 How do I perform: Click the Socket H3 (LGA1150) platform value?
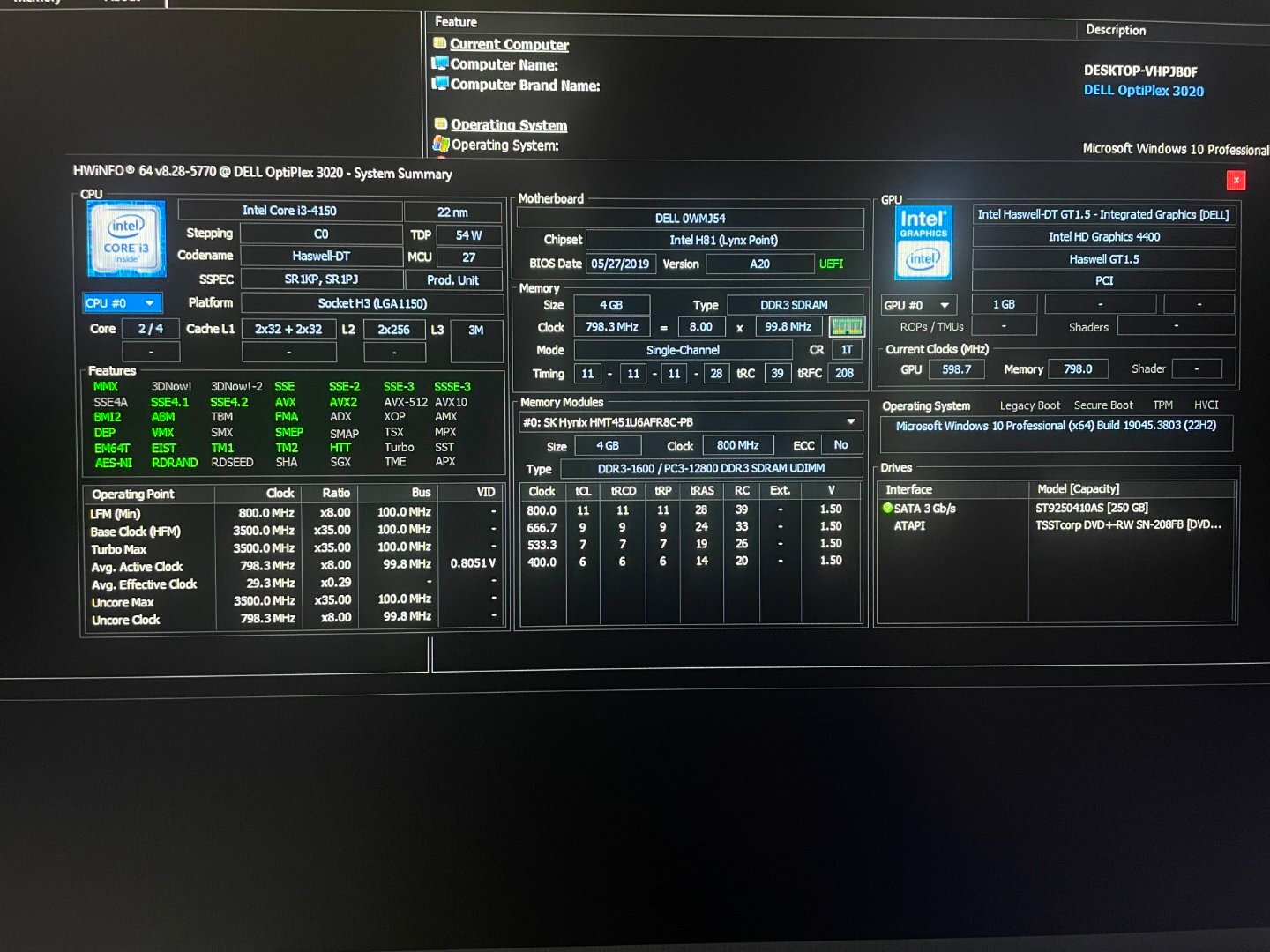372,303
